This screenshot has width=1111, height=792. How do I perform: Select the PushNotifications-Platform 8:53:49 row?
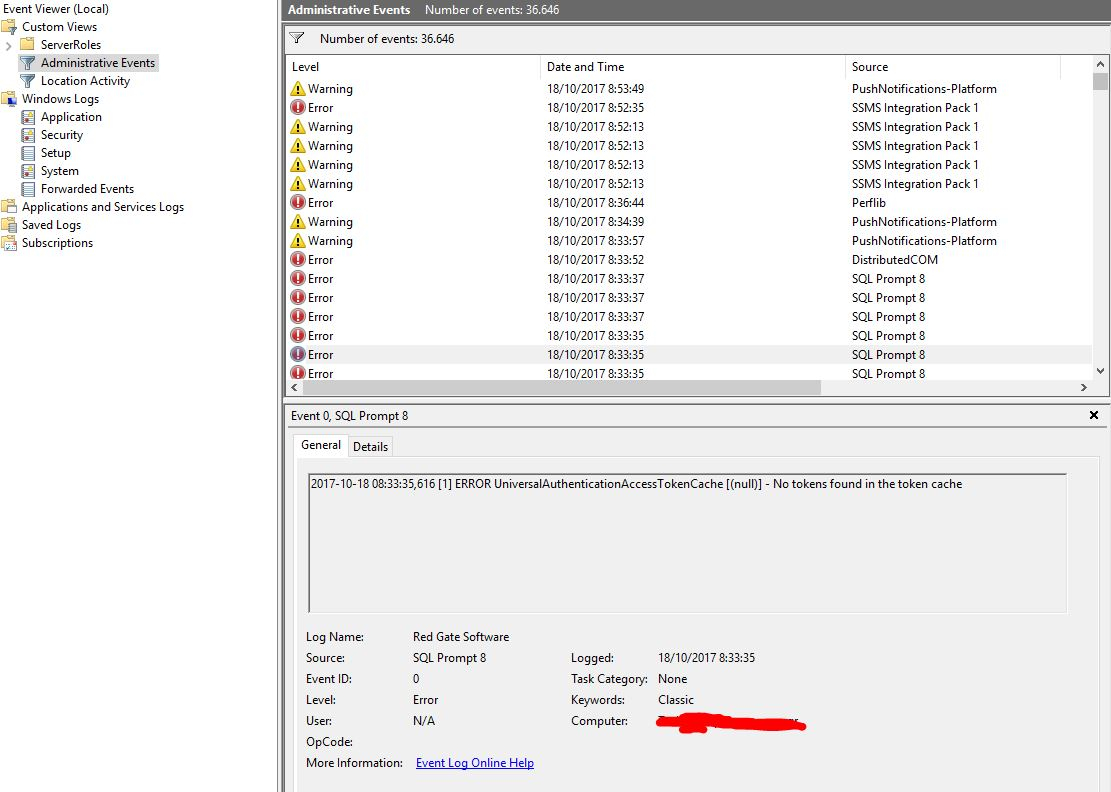point(689,89)
